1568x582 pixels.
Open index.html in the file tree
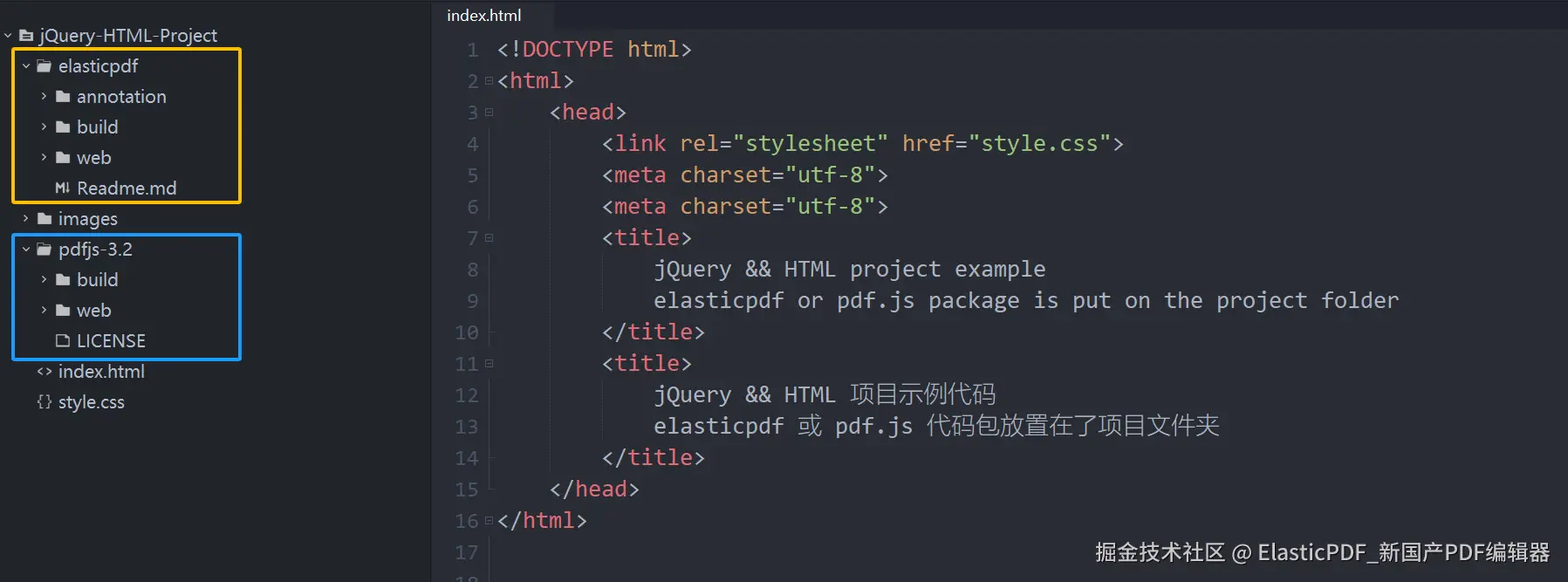pos(101,372)
